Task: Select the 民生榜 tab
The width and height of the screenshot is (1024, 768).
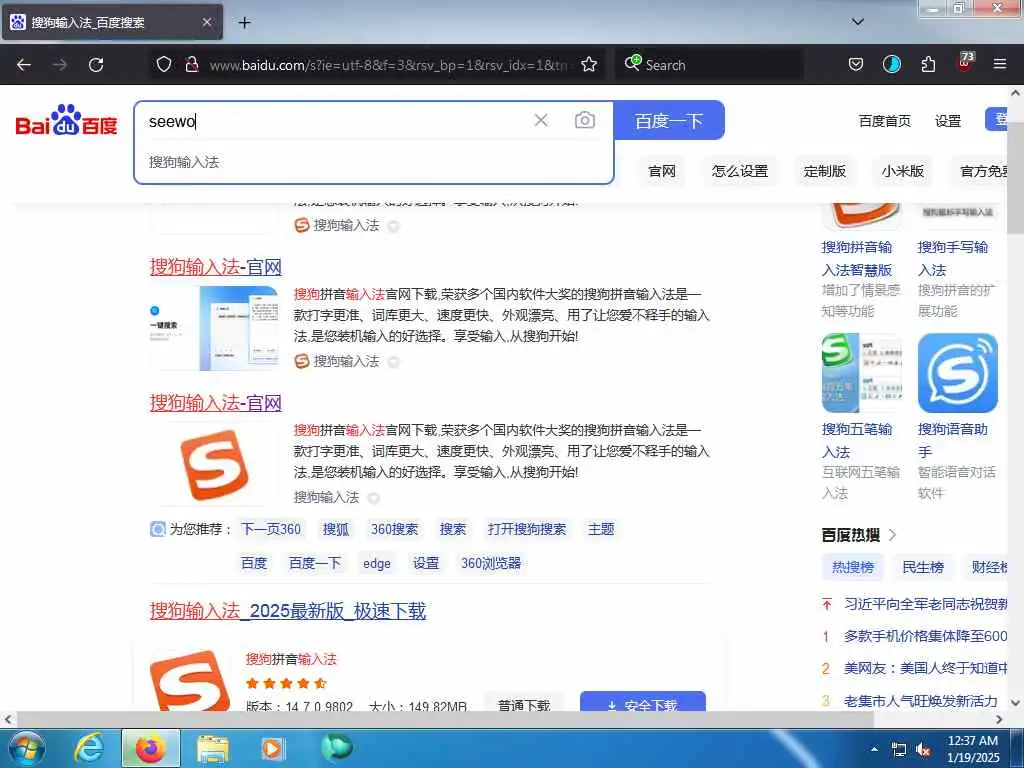Action: pyautogui.click(x=923, y=567)
